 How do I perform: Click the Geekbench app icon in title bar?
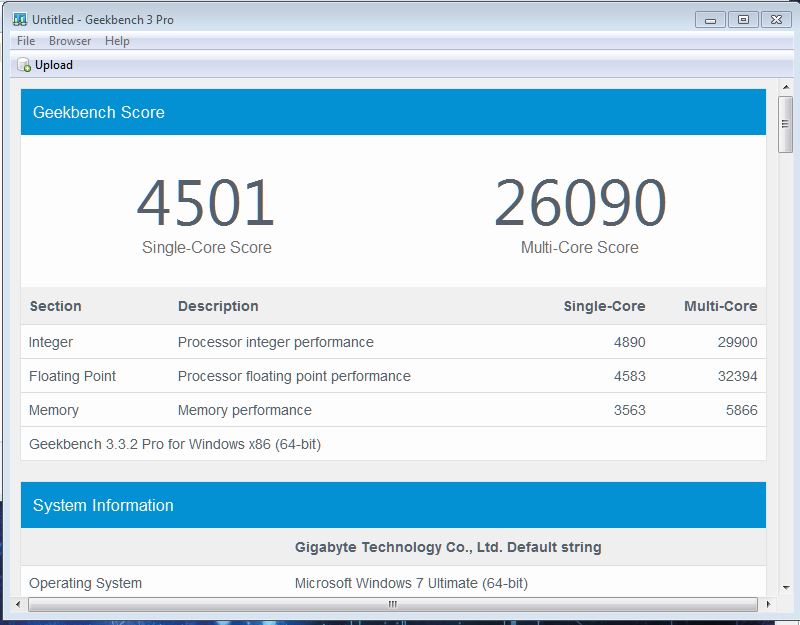coord(20,19)
